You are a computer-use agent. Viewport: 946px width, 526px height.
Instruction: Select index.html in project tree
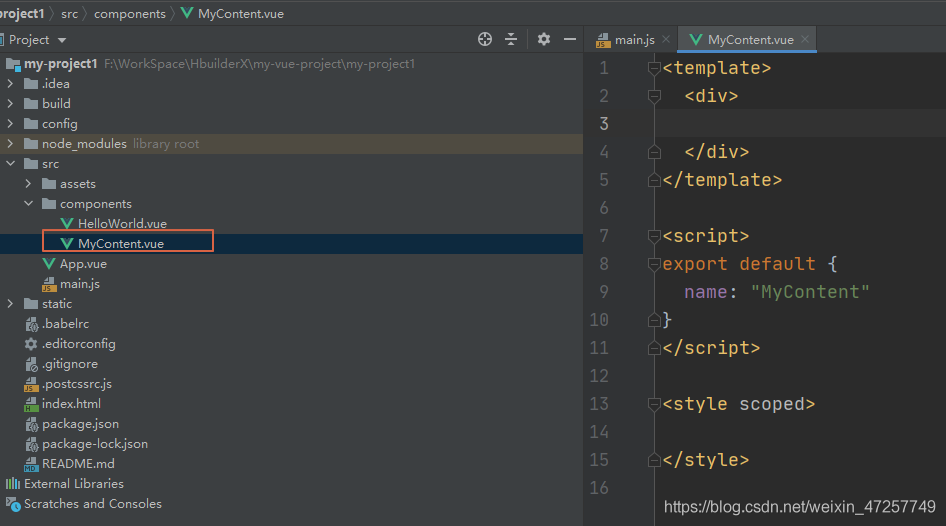coord(71,404)
